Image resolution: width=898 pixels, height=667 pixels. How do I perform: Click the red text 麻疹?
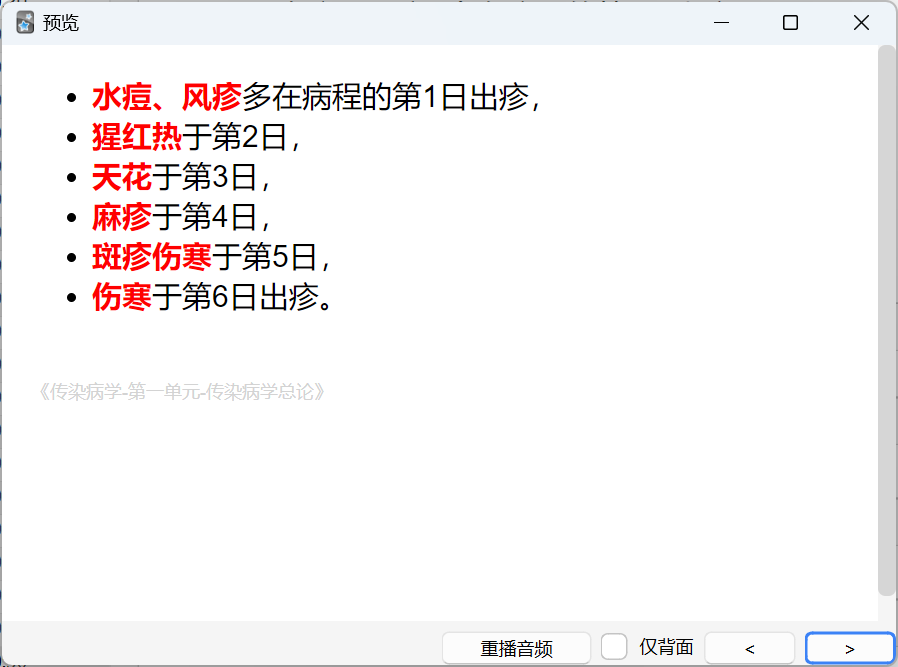coord(122,217)
